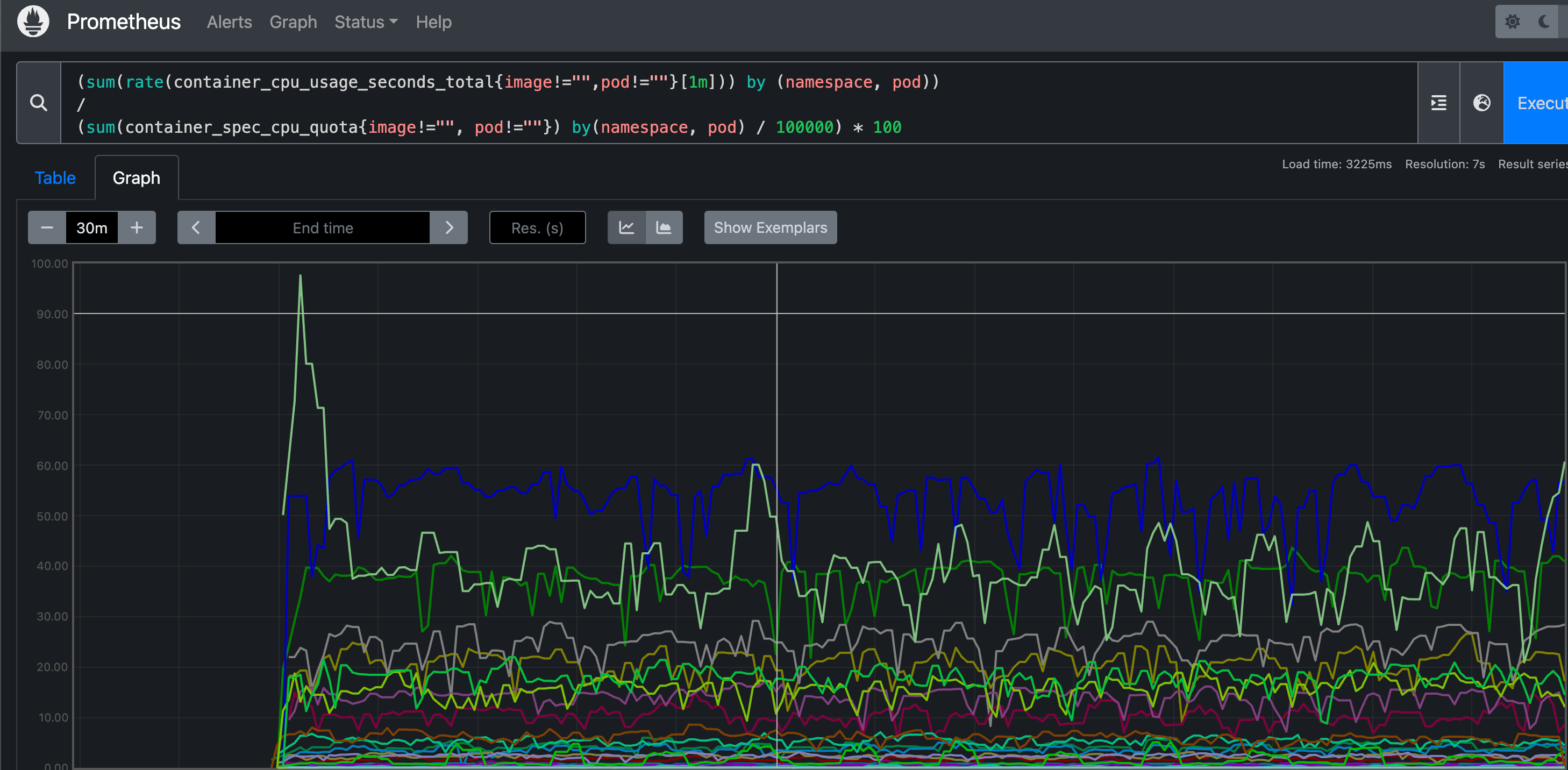
Task: Format the expression with indent icon
Action: pos(1438,103)
